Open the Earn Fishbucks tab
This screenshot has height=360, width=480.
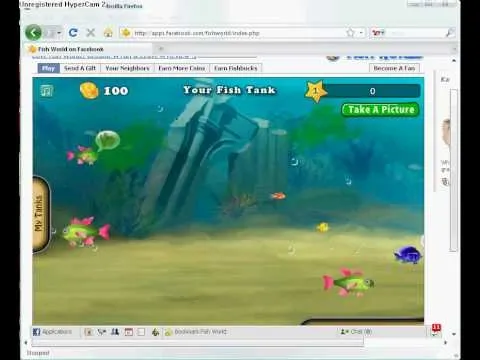[236, 68]
